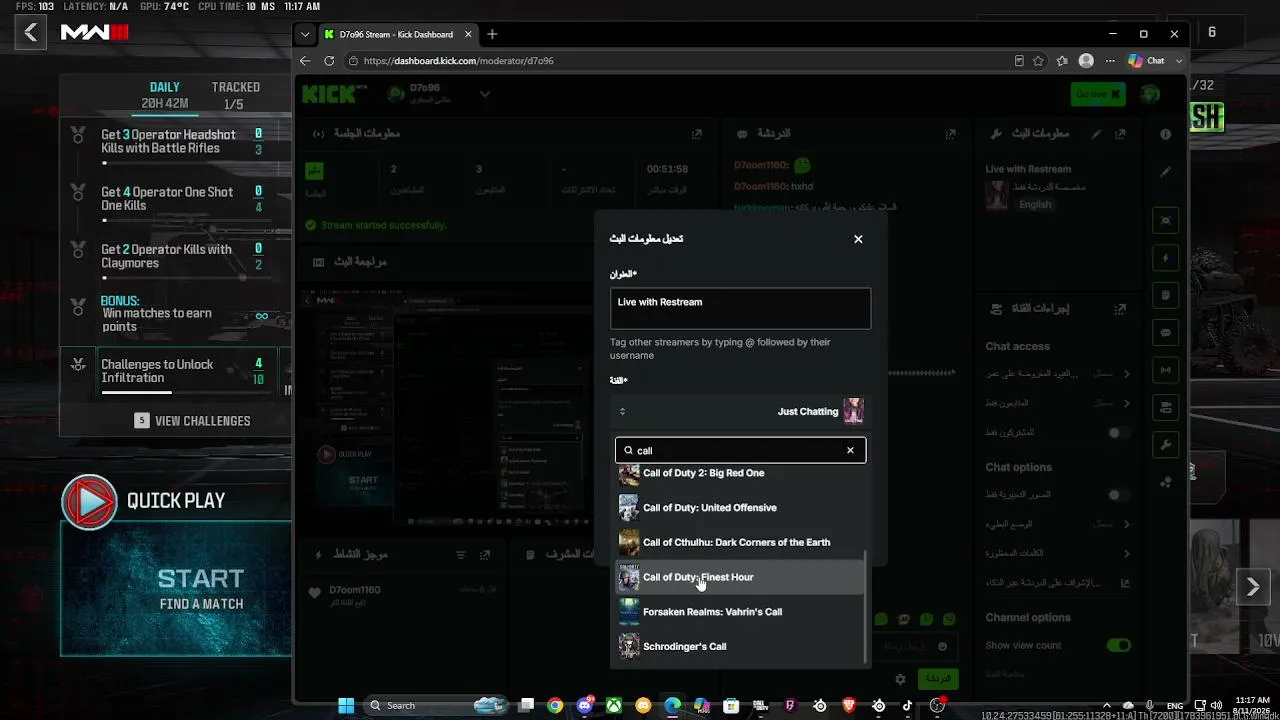Click the taskbar Search box
This screenshot has width=1280, height=720.
[x=436, y=705]
